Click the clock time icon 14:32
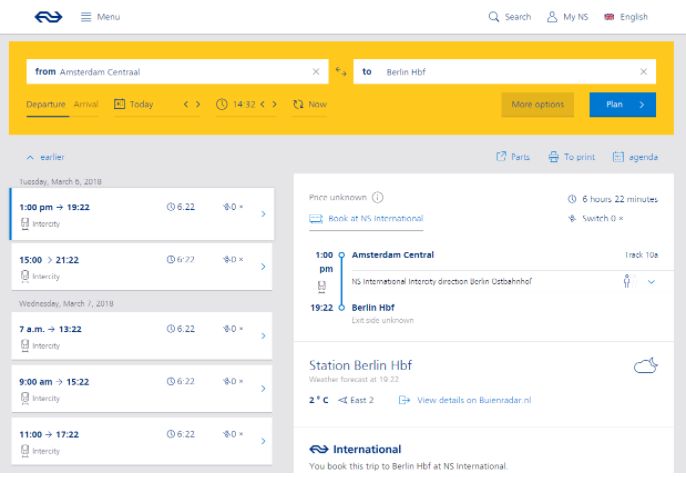Image resolution: width=686 pixels, height=477 pixels. [x=222, y=105]
